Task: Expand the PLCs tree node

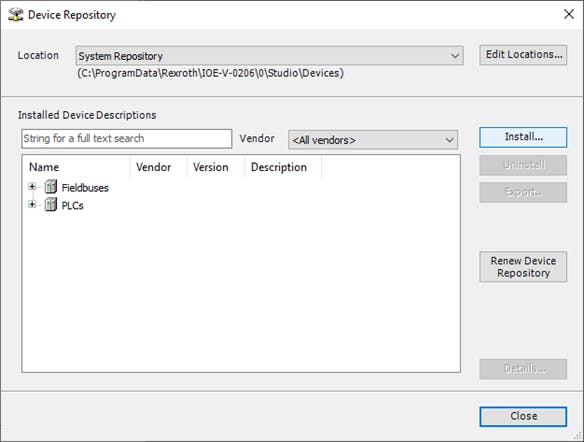Action: (x=32, y=204)
